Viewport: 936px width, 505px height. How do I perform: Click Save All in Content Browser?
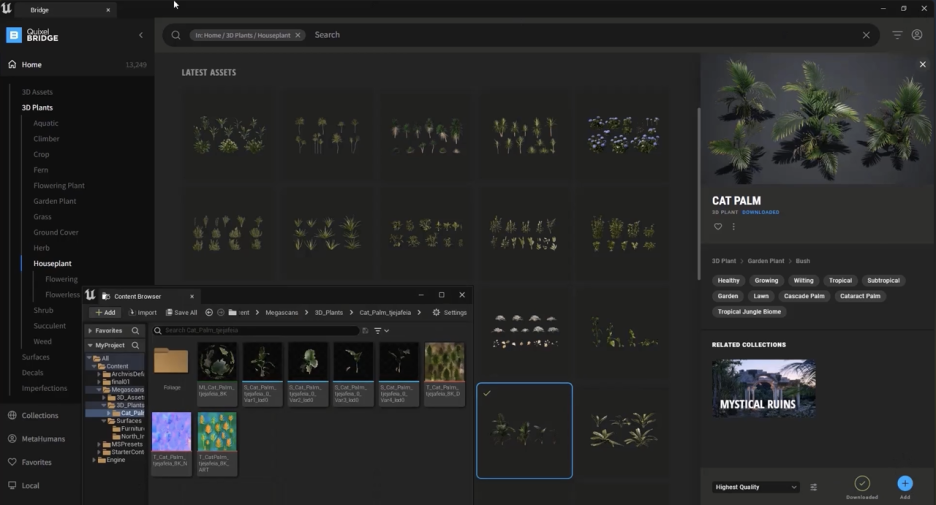[181, 312]
